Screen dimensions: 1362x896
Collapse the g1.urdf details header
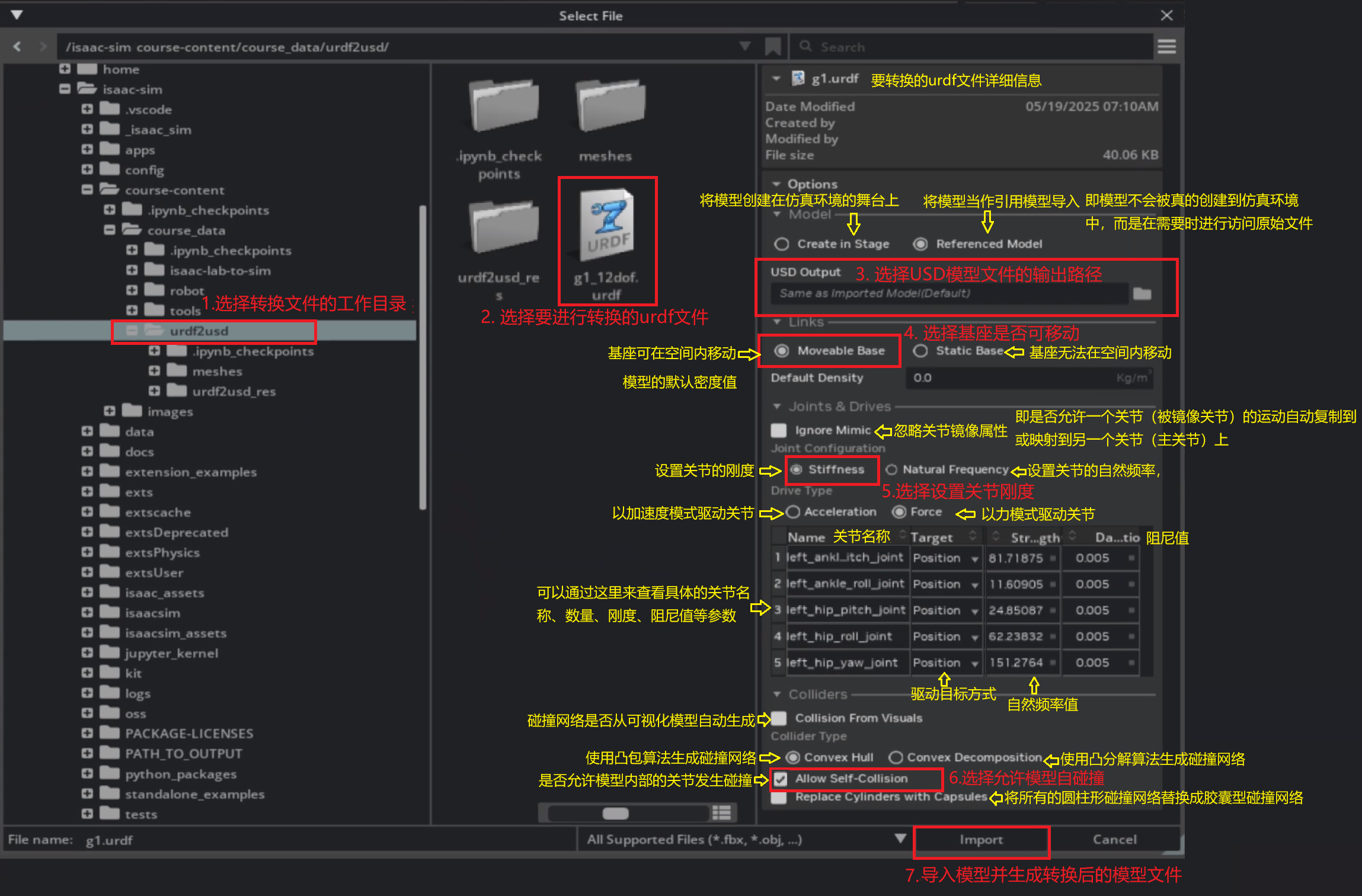click(776, 78)
